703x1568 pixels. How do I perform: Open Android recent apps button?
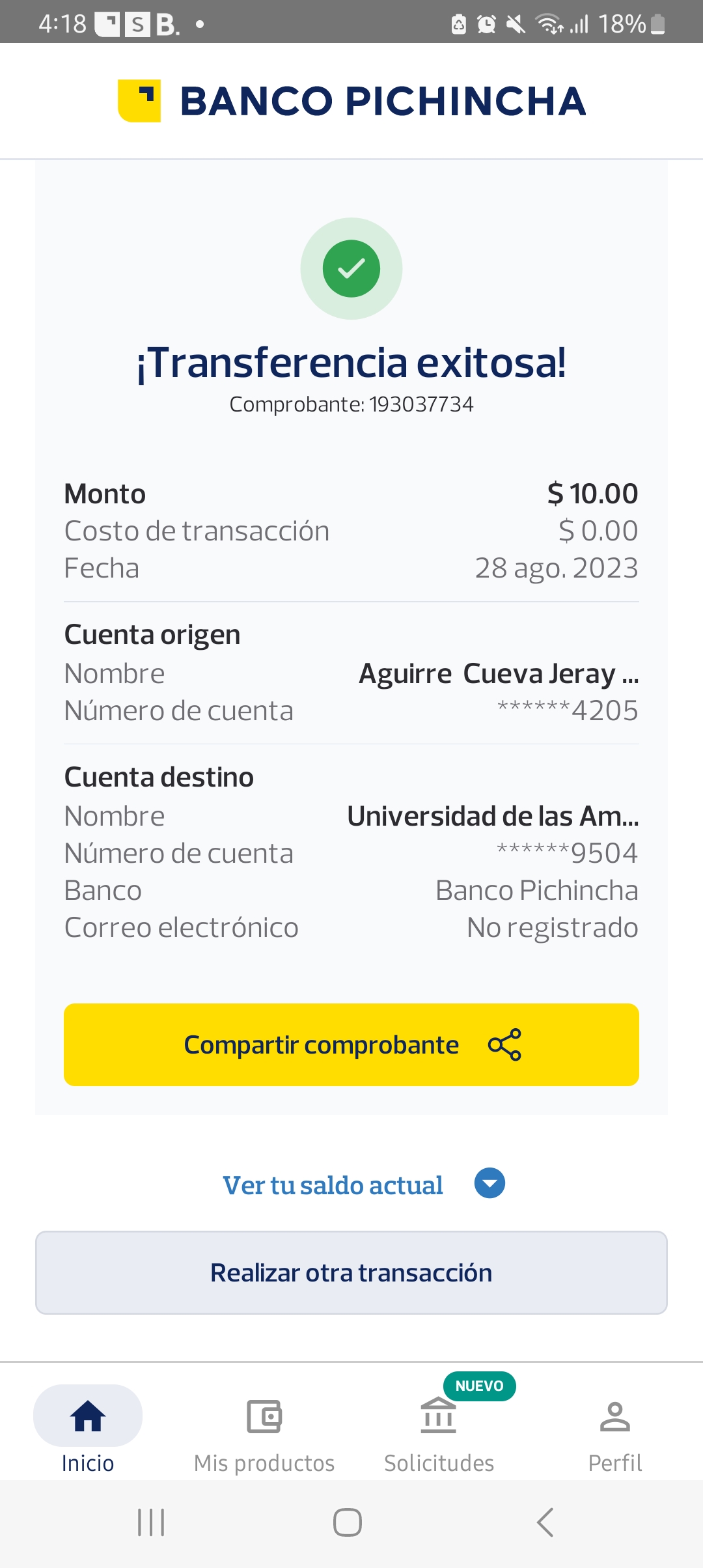[151, 1522]
